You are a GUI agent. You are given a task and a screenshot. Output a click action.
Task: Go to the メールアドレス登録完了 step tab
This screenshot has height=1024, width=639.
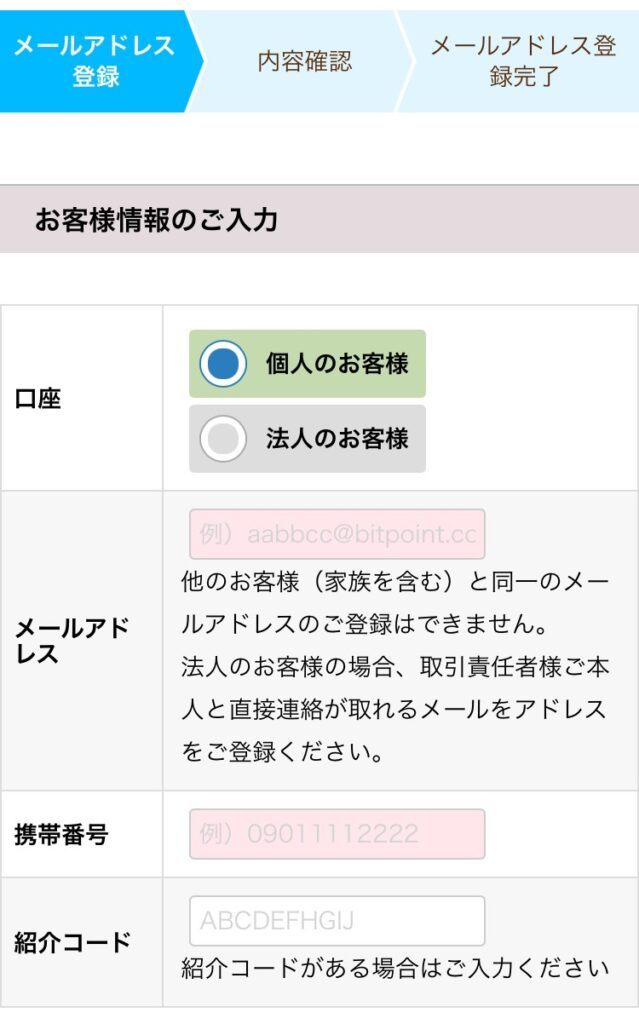click(x=523, y=61)
